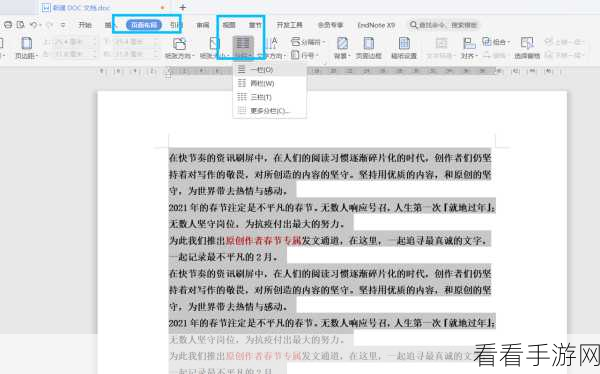Open the 纸张大小 paper size menu
This screenshot has height=374, width=600.
[214, 48]
